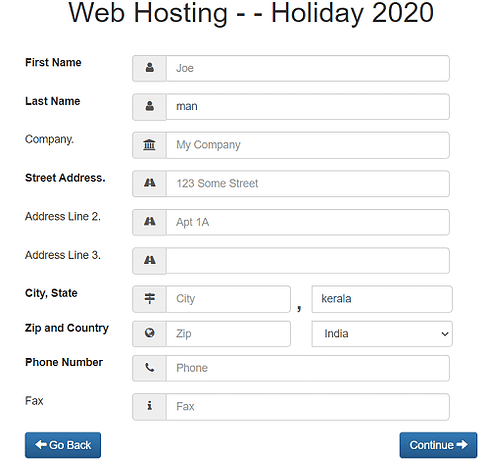Viewport: 490px width, 466px height.
Task: Click the road icon next to Address Line 2
Action: coord(150,222)
